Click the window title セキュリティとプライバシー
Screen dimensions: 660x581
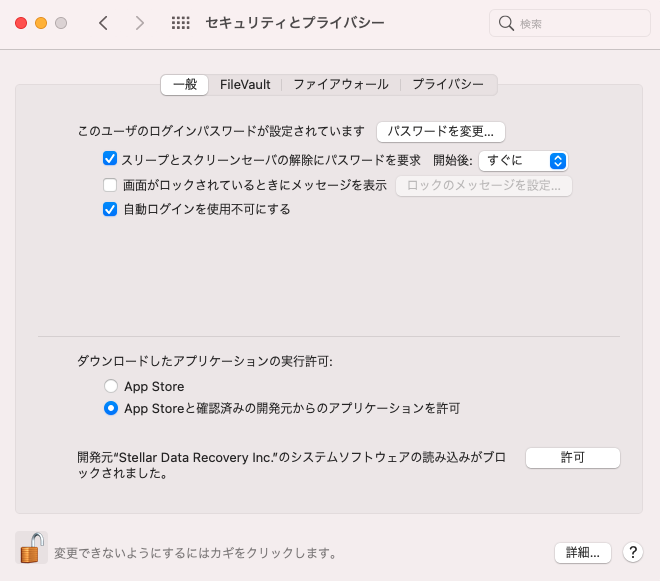tap(295, 23)
